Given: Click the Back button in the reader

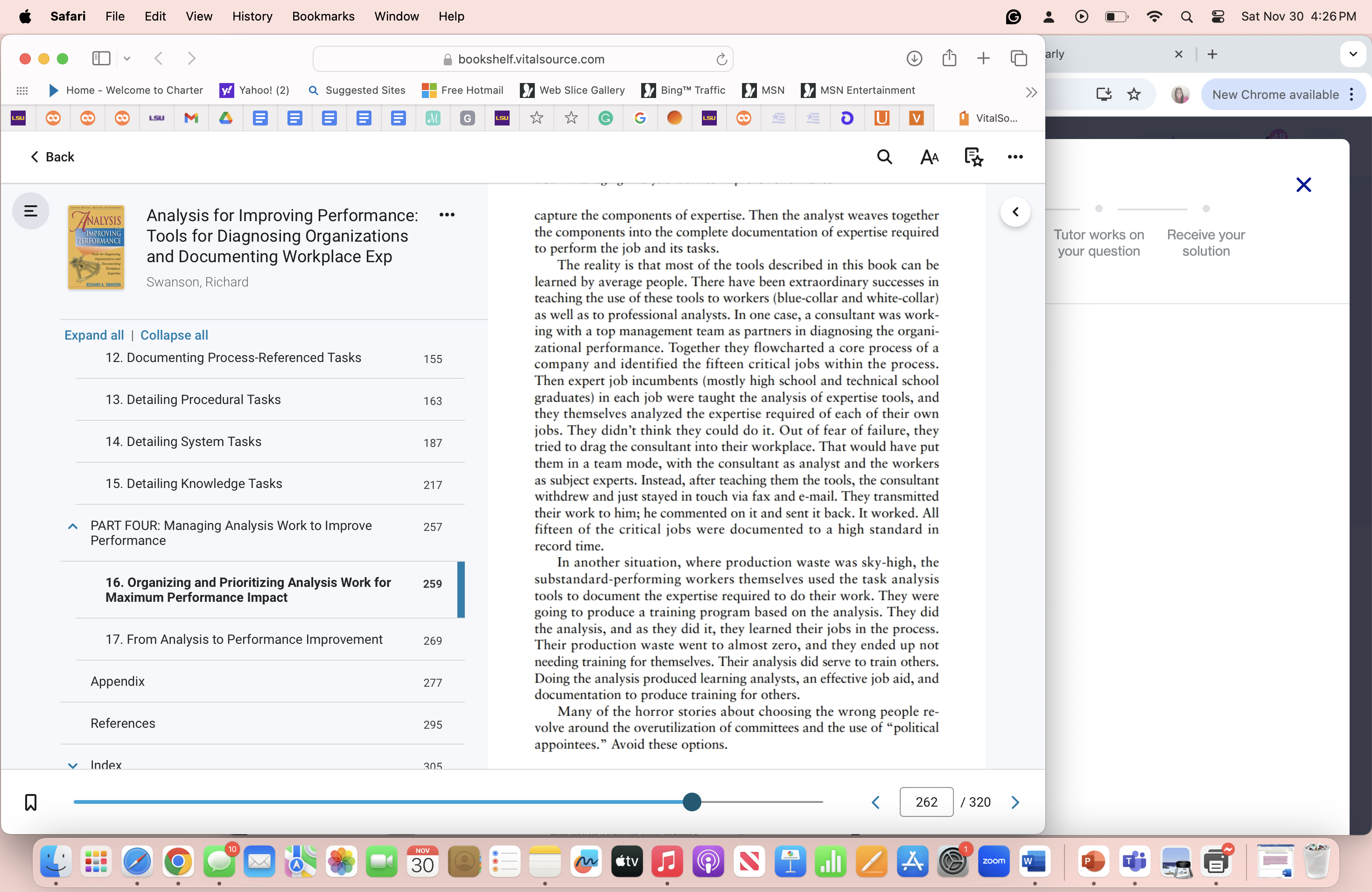Looking at the screenshot, I should [52, 157].
